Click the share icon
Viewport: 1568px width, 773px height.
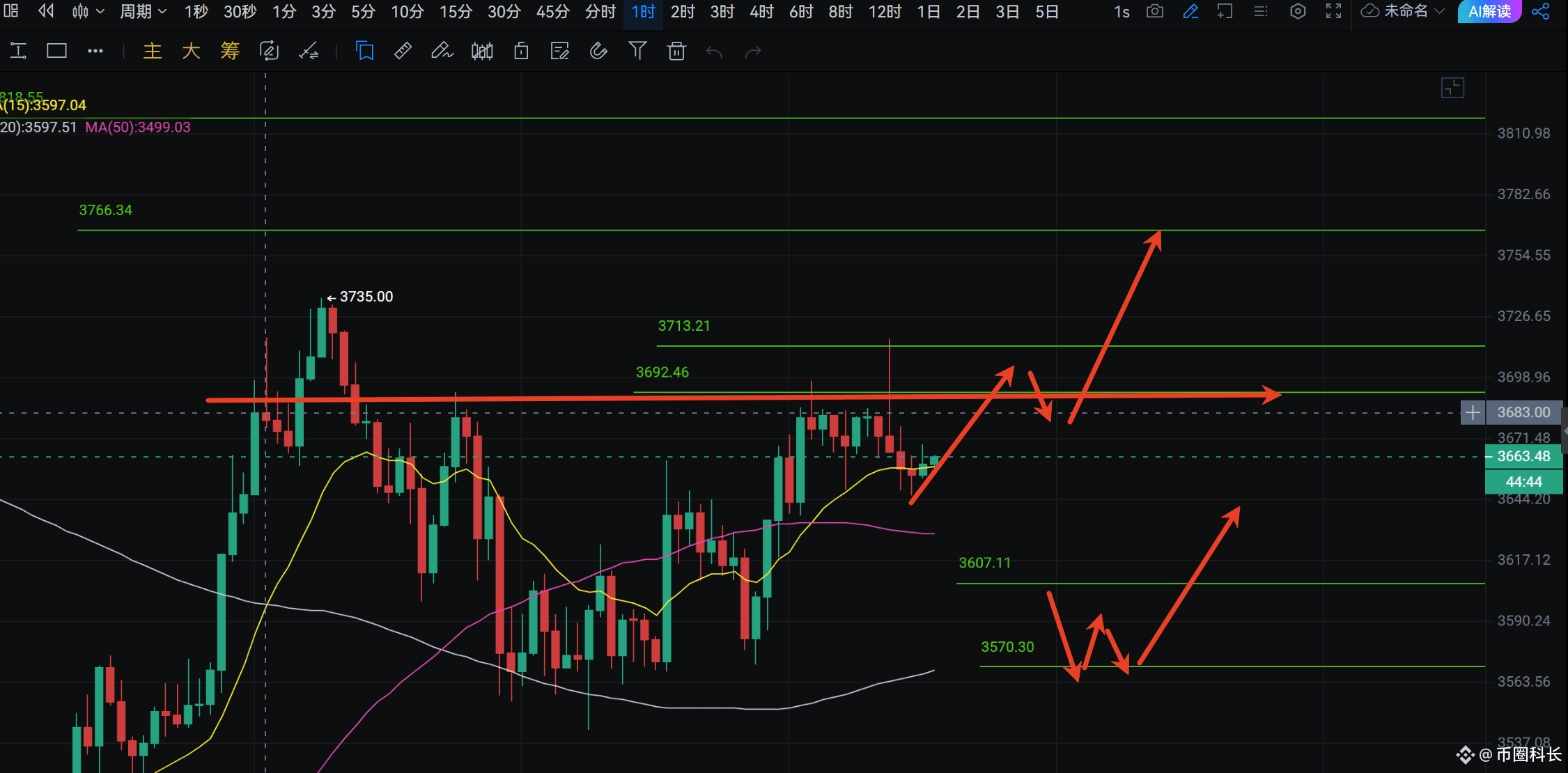click(x=1541, y=11)
